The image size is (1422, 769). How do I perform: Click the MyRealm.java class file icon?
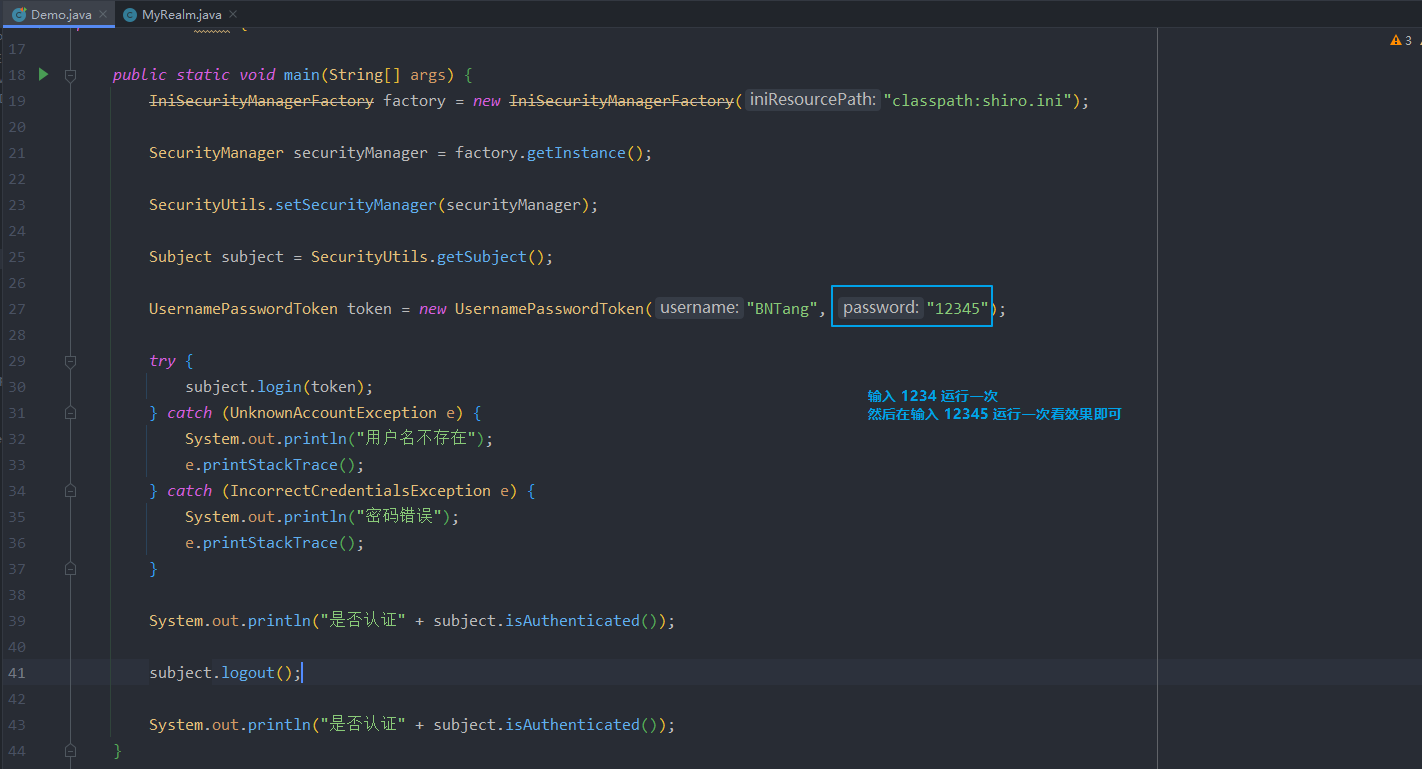click(x=130, y=15)
